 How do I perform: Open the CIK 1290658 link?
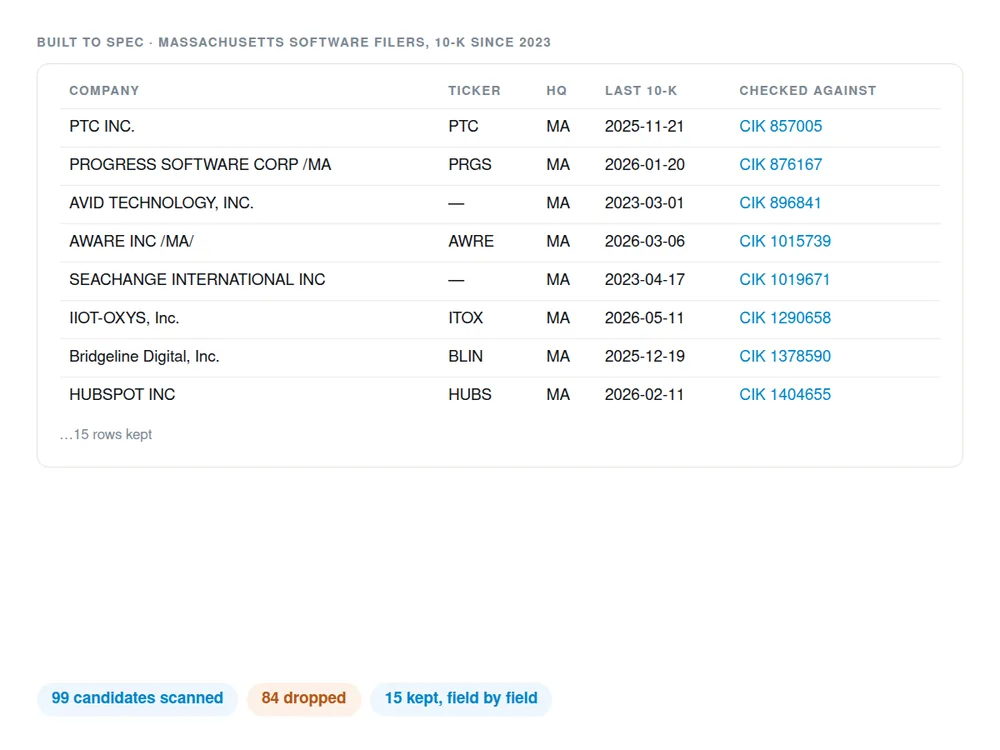click(x=784, y=318)
